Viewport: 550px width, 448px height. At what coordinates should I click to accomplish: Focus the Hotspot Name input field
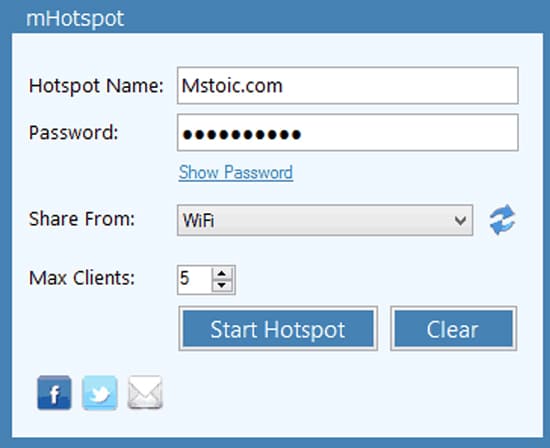[348, 86]
